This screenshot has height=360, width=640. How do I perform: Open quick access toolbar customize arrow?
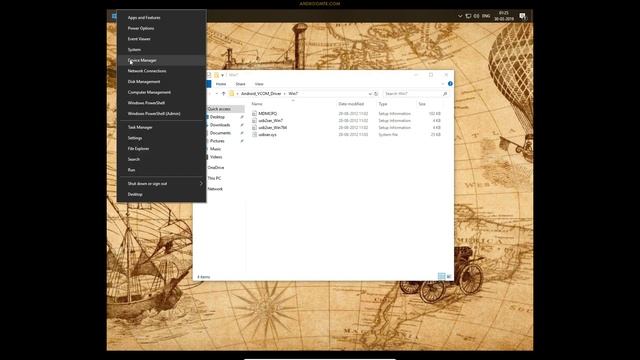(222, 75)
